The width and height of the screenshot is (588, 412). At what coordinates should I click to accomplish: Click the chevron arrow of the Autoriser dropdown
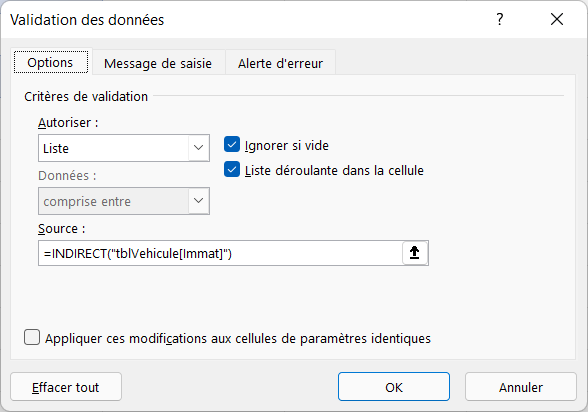tap(198, 148)
